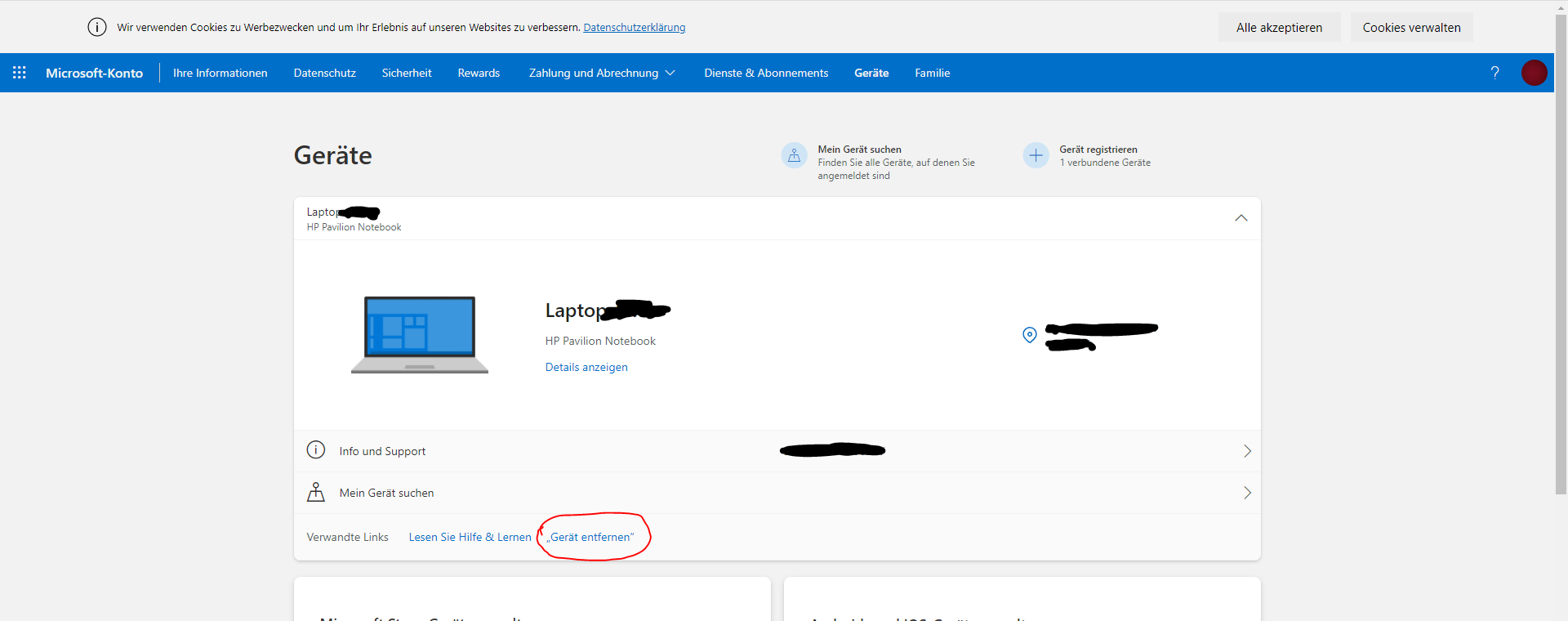
Task: Click the Gerät entfernen link
Action: pos(590,537)
